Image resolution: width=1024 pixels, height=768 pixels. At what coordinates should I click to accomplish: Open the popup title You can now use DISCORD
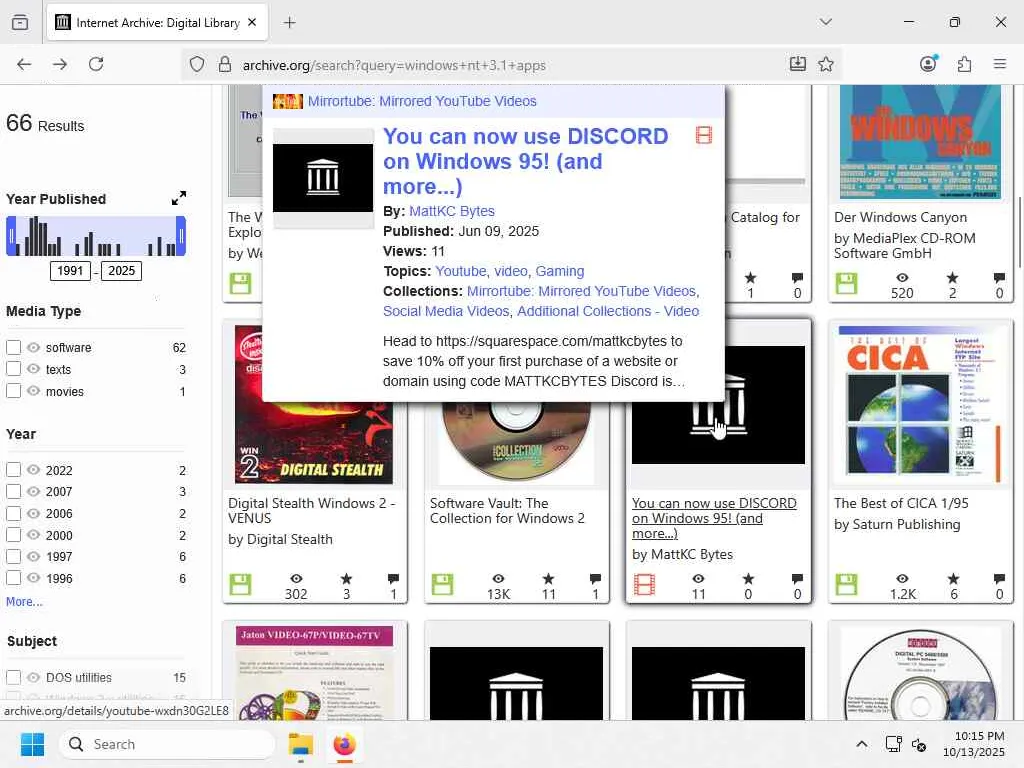pos(525,161)
